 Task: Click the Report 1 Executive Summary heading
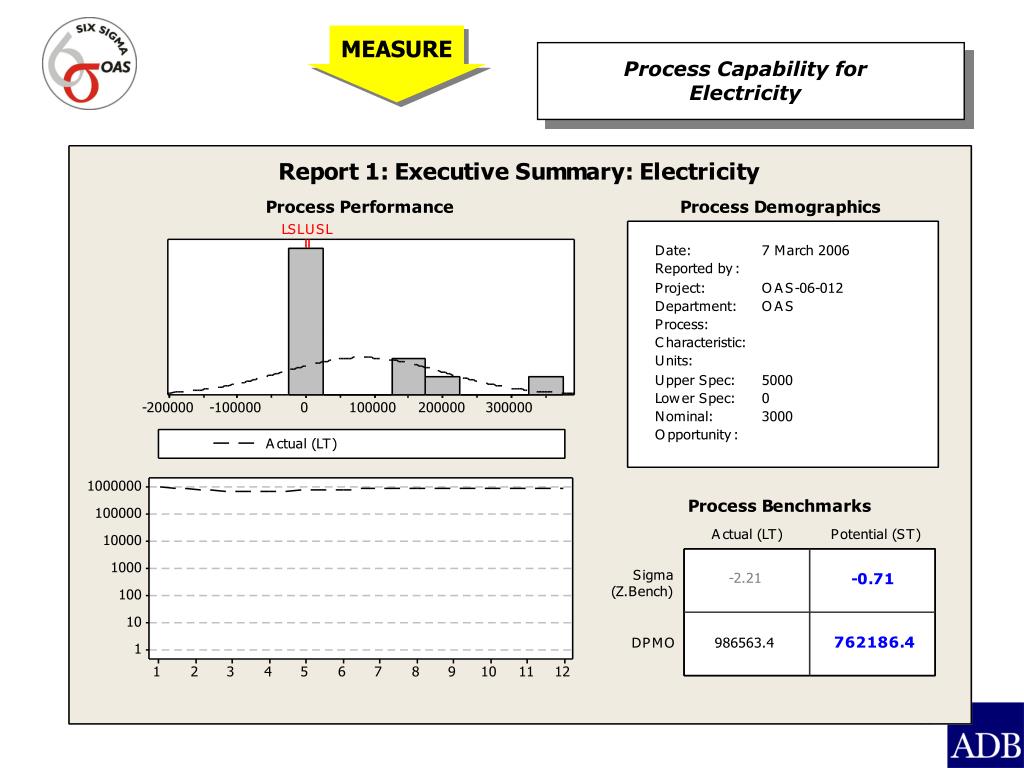(519, 171)
